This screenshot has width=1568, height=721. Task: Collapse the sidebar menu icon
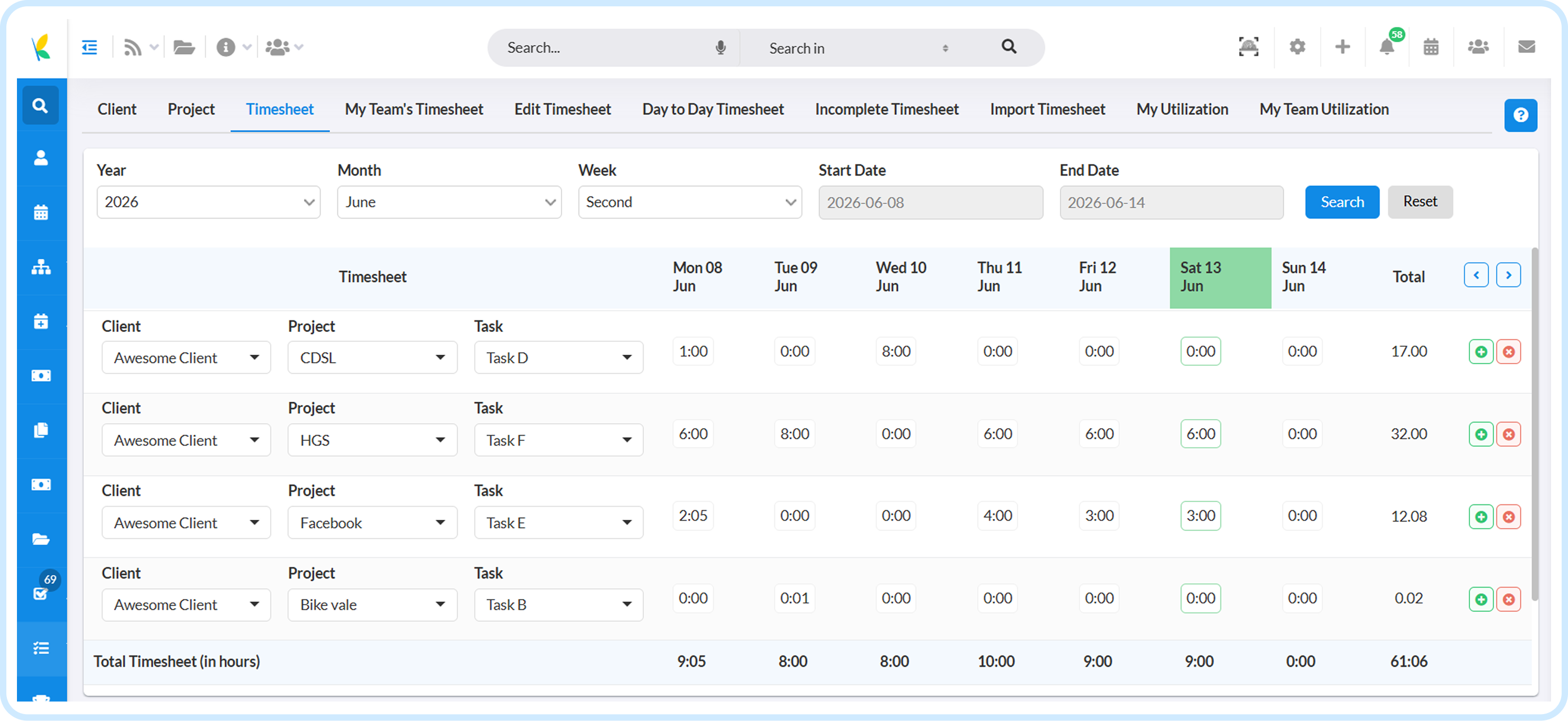90,47
